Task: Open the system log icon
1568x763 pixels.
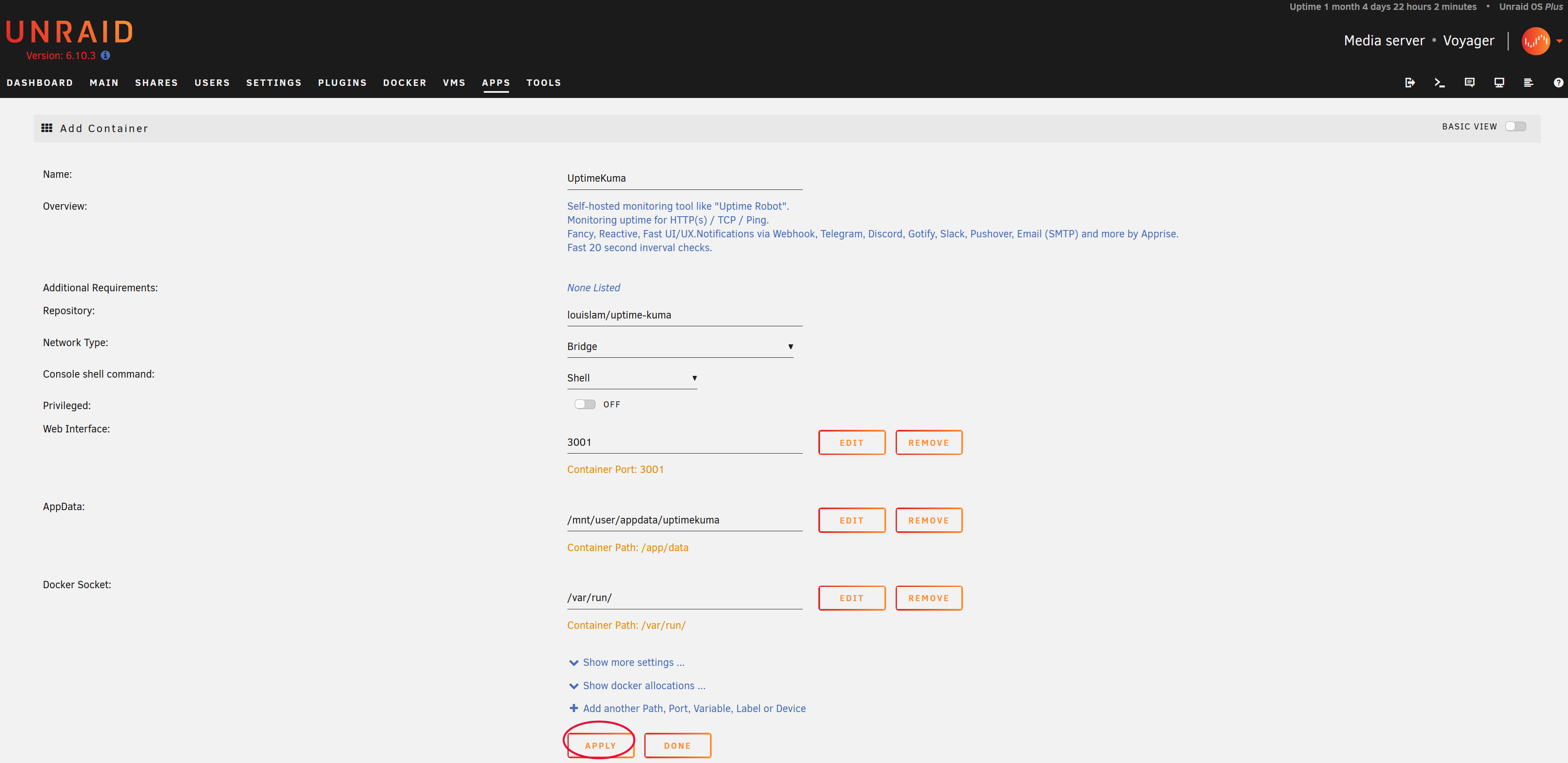Action: click(x=1528, y=83)
